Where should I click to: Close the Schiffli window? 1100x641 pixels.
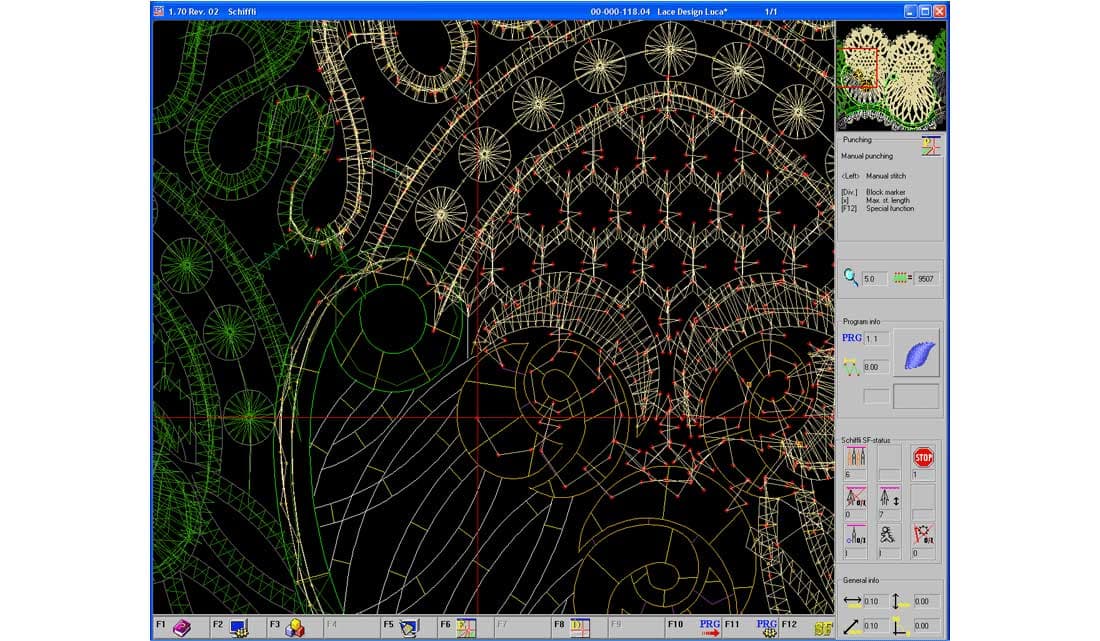[940, 11]
